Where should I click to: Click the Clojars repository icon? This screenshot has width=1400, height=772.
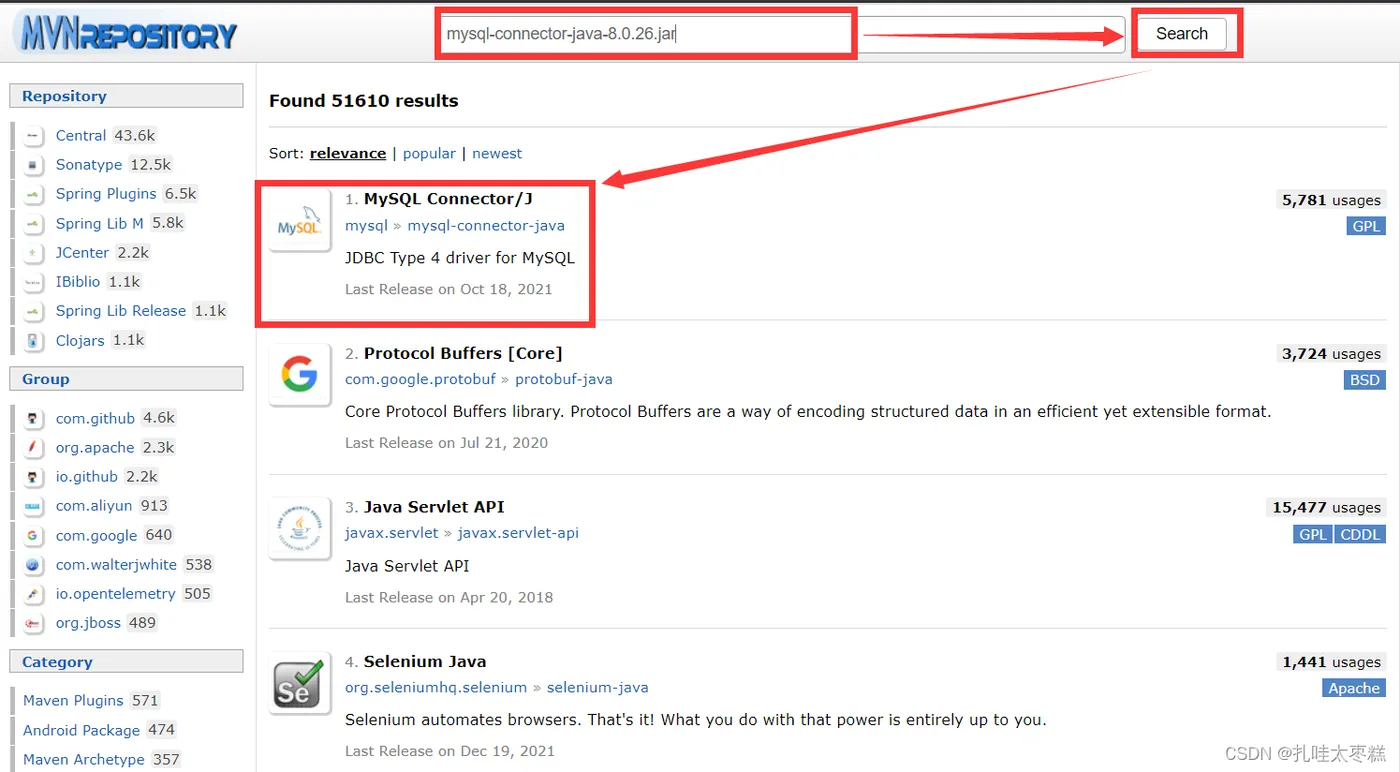(x=34, y=341)
